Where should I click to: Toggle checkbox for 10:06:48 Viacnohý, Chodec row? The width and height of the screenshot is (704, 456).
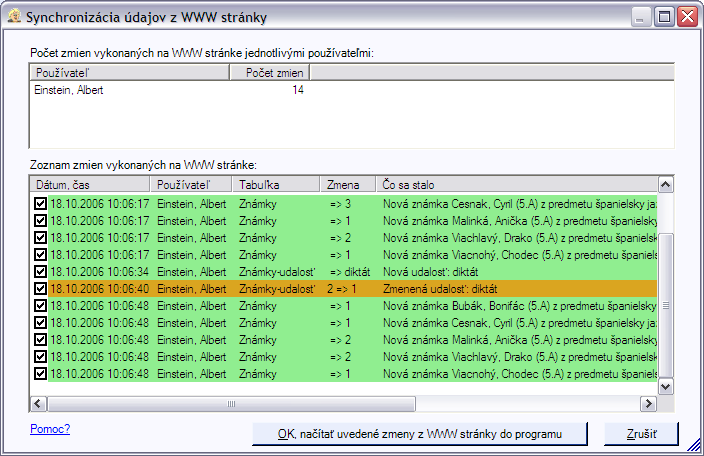click(x=40, y=374)
